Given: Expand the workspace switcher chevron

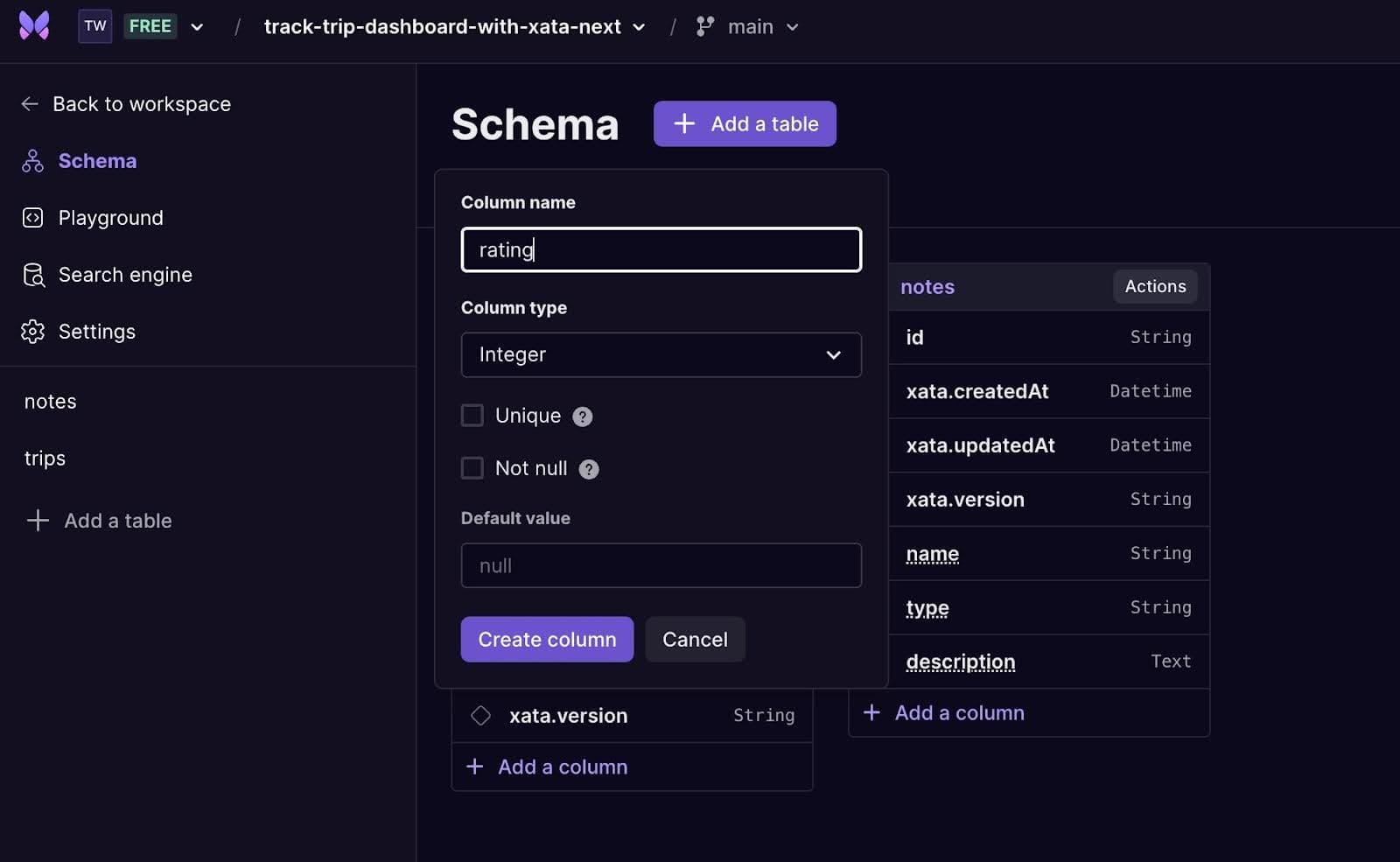Looking at the screenshot, I should coord(198,27).
